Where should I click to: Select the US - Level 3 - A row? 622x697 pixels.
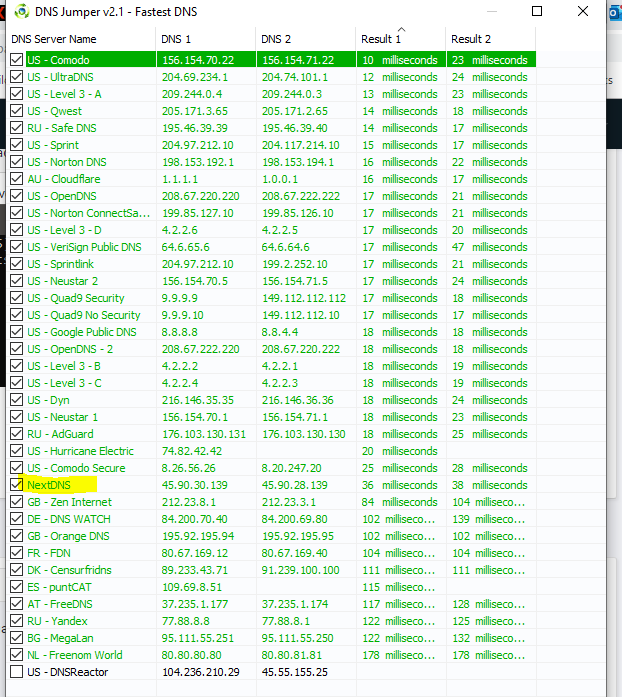click(x=64, y=94)
